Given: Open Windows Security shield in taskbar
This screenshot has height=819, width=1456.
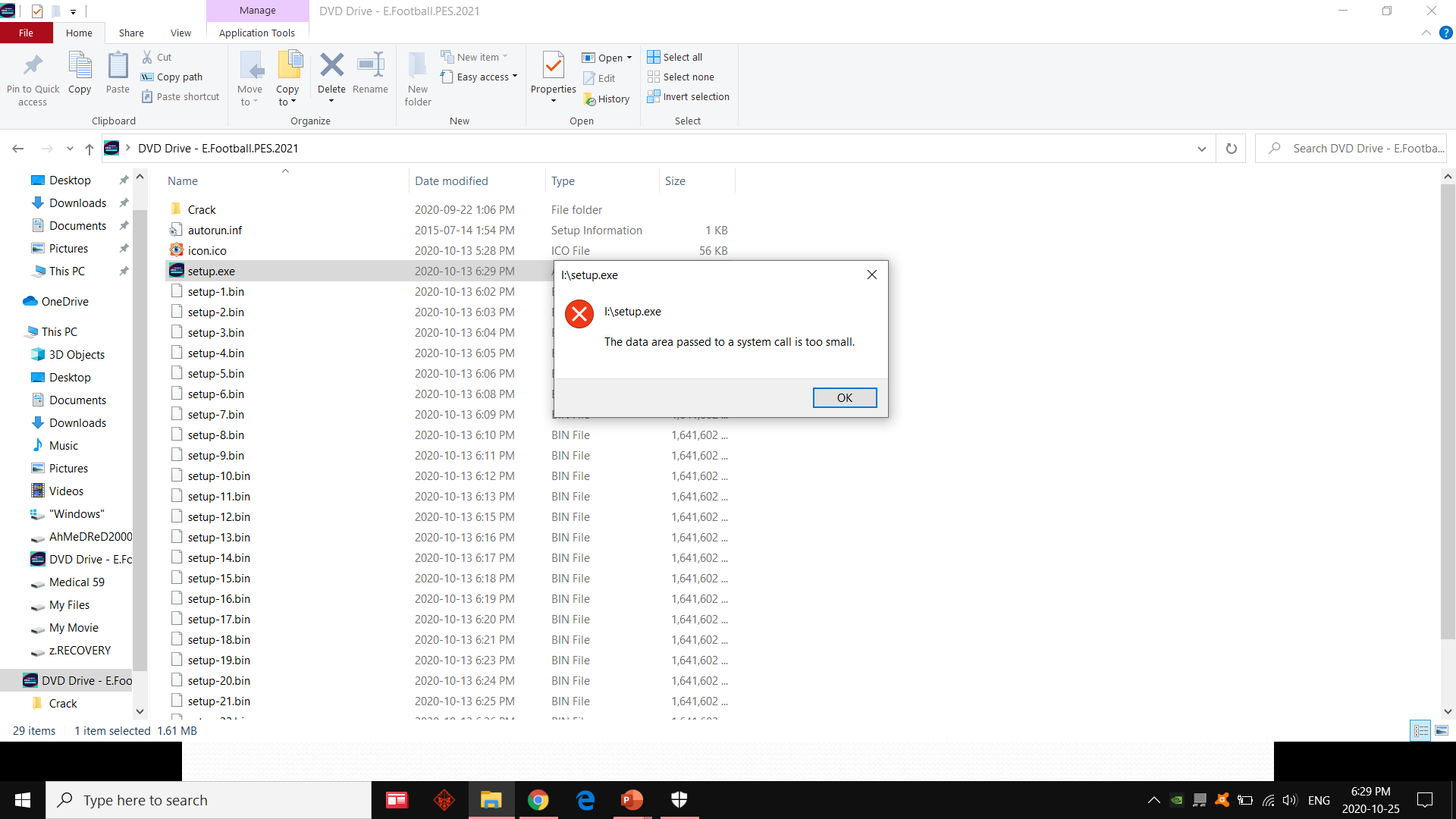Looking at the screenshot, I should [x=679, y=800].
